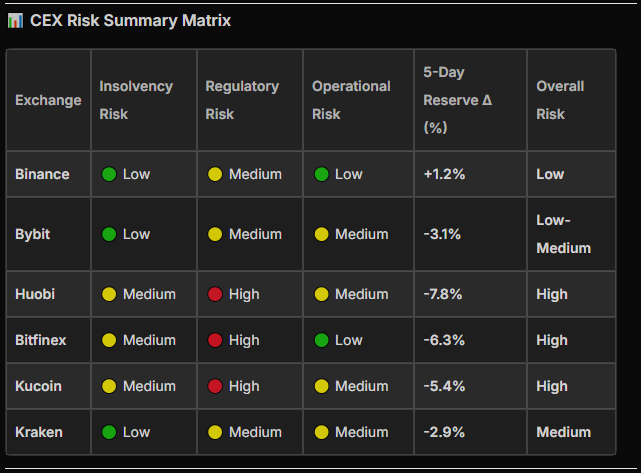Viewport: 641px width, 473px height.
Task: Click Kraken's overall risk value Medium
Action: 564,432
